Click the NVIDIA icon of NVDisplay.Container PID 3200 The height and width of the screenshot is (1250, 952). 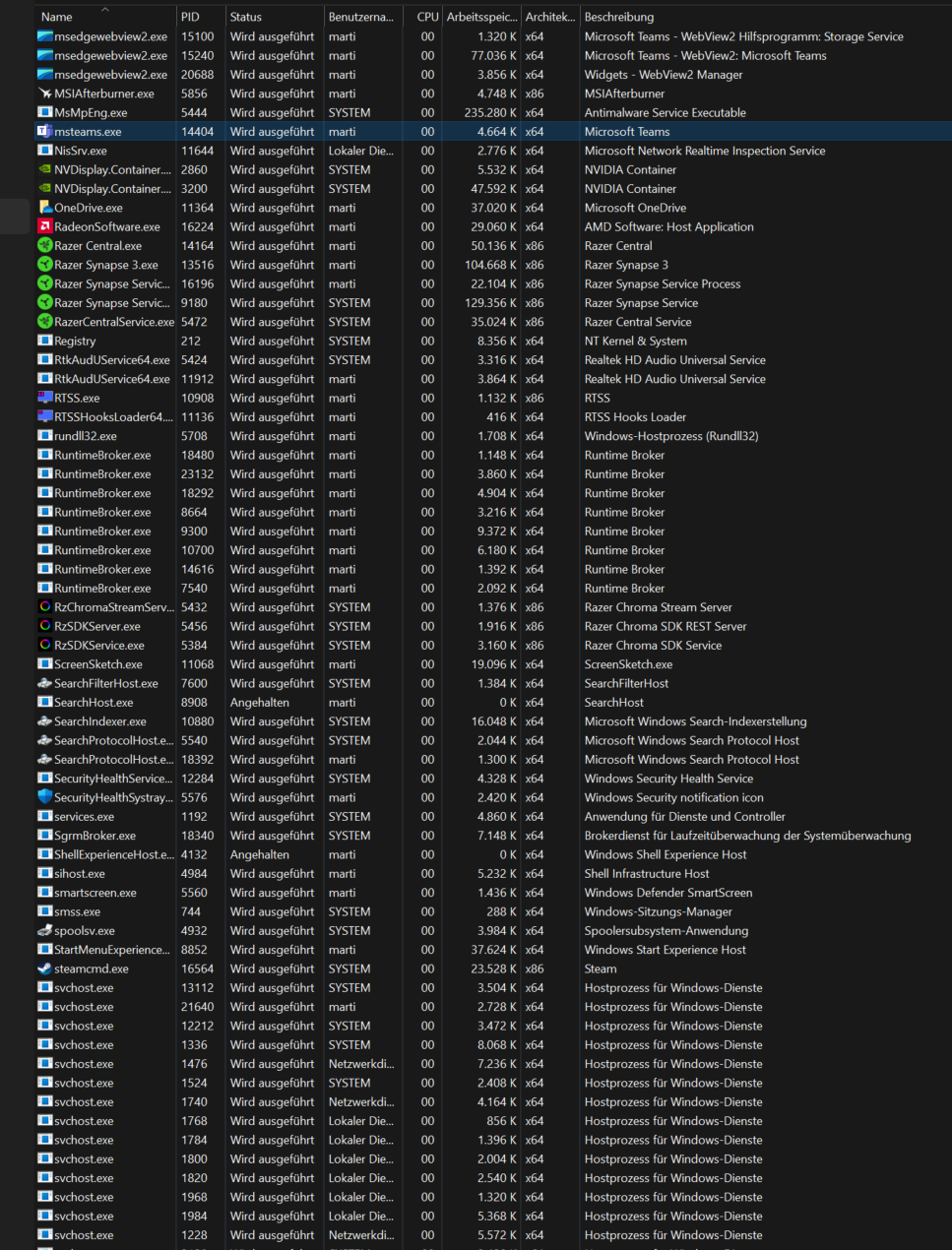(44, 188)
